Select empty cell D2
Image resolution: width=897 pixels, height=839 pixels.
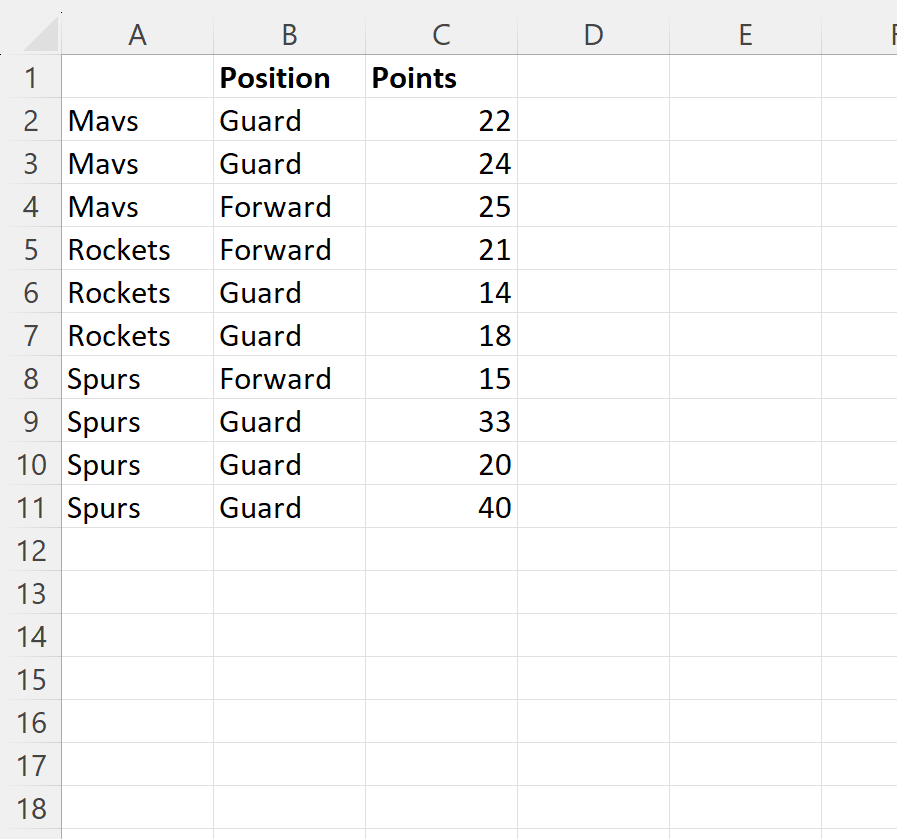pos(593,120)
